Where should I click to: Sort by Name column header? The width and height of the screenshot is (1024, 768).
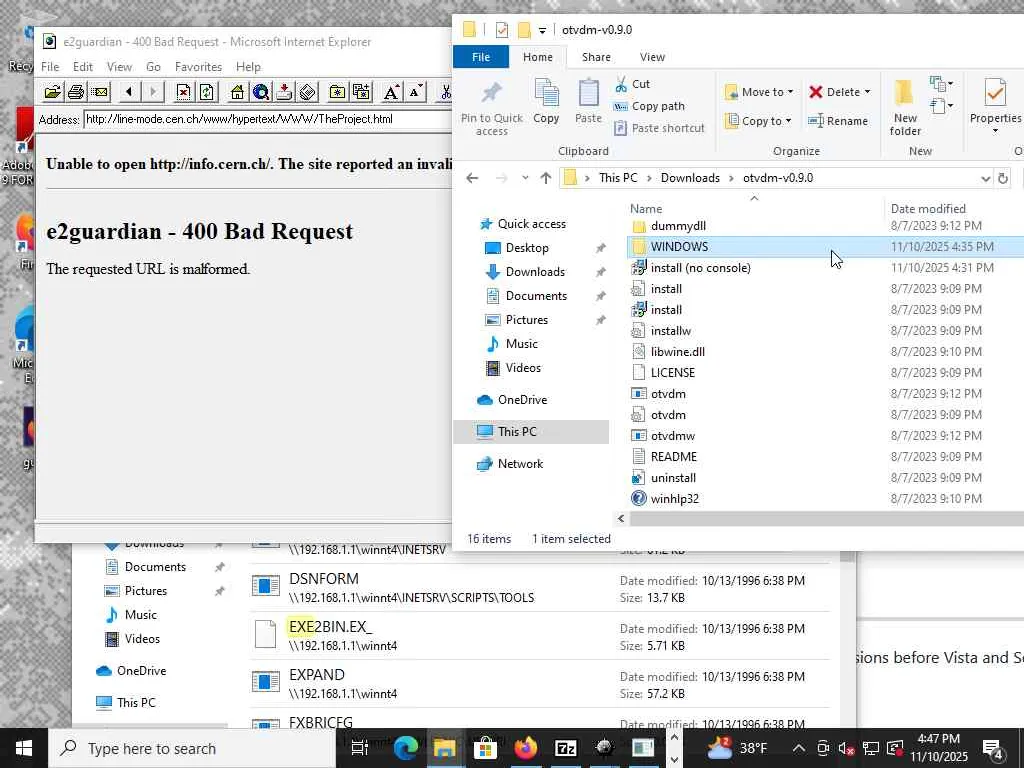point(645,209)
